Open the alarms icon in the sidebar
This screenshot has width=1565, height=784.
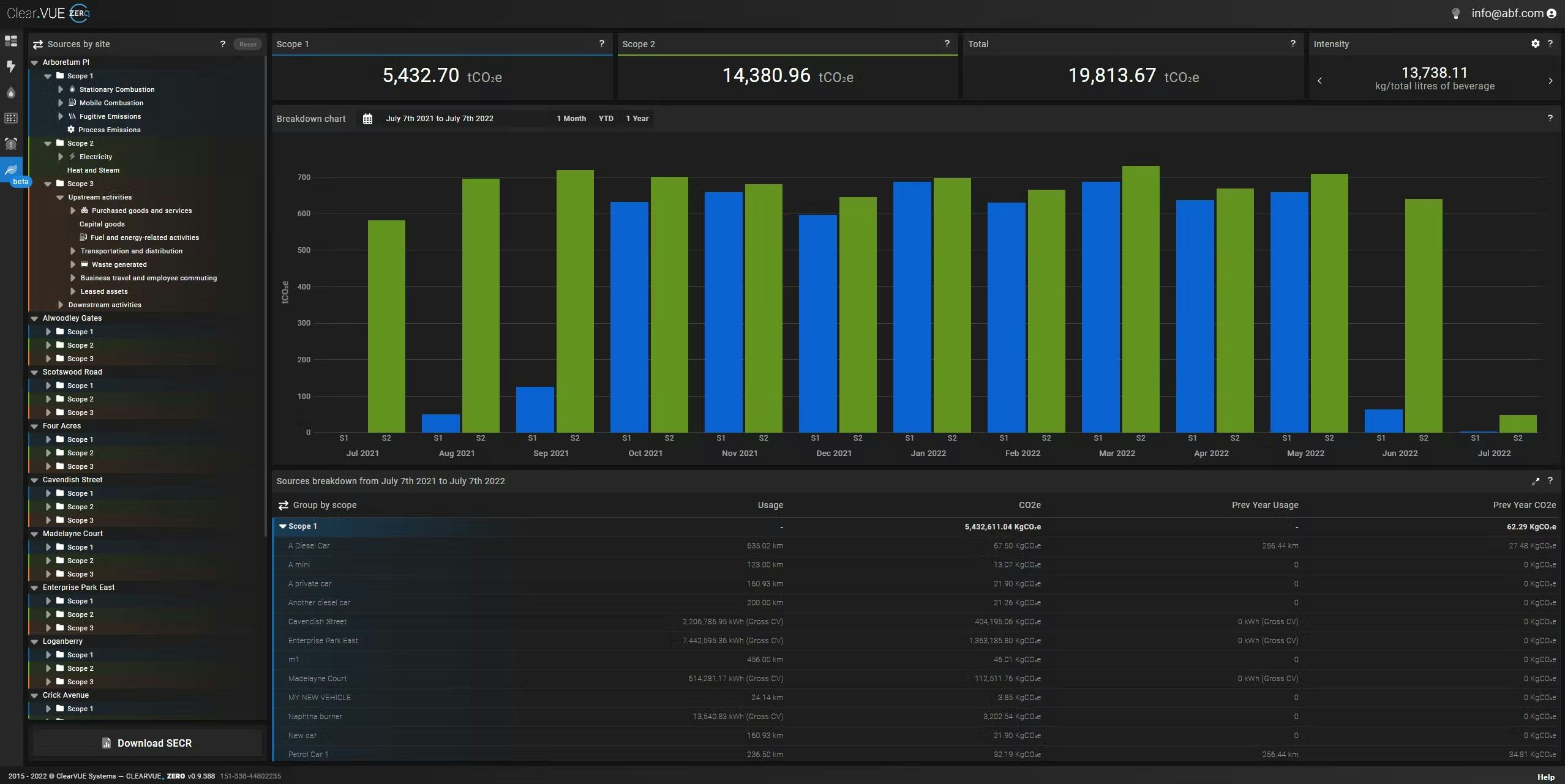coord(11,144)
